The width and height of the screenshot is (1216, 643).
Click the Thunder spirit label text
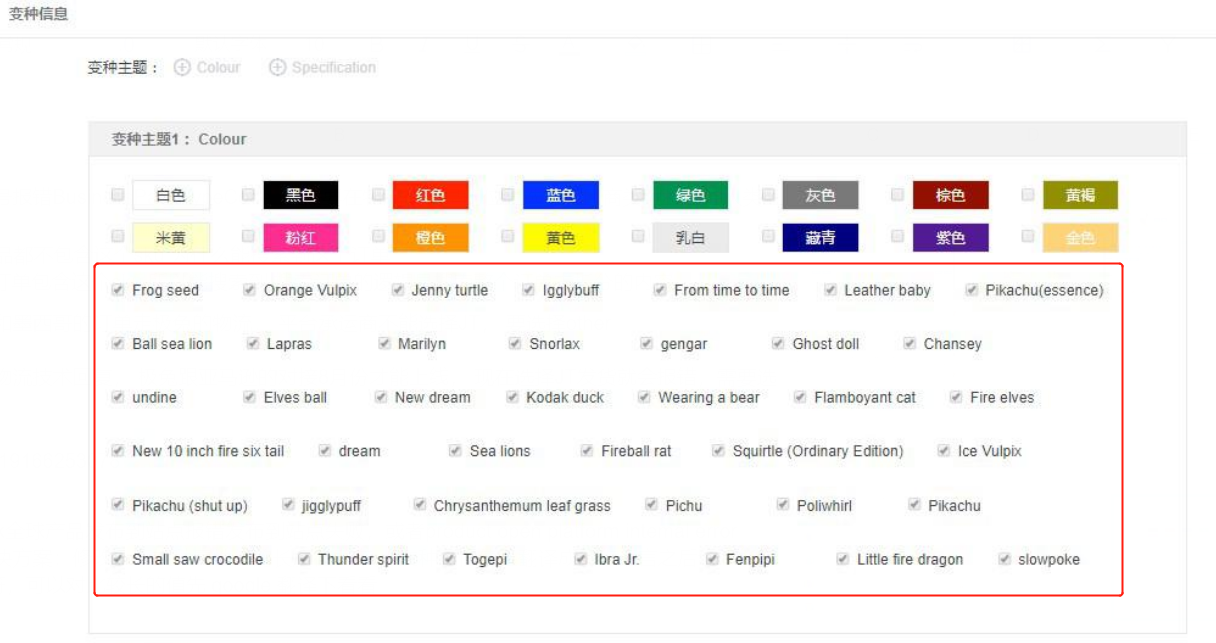[x=363, y=560]
